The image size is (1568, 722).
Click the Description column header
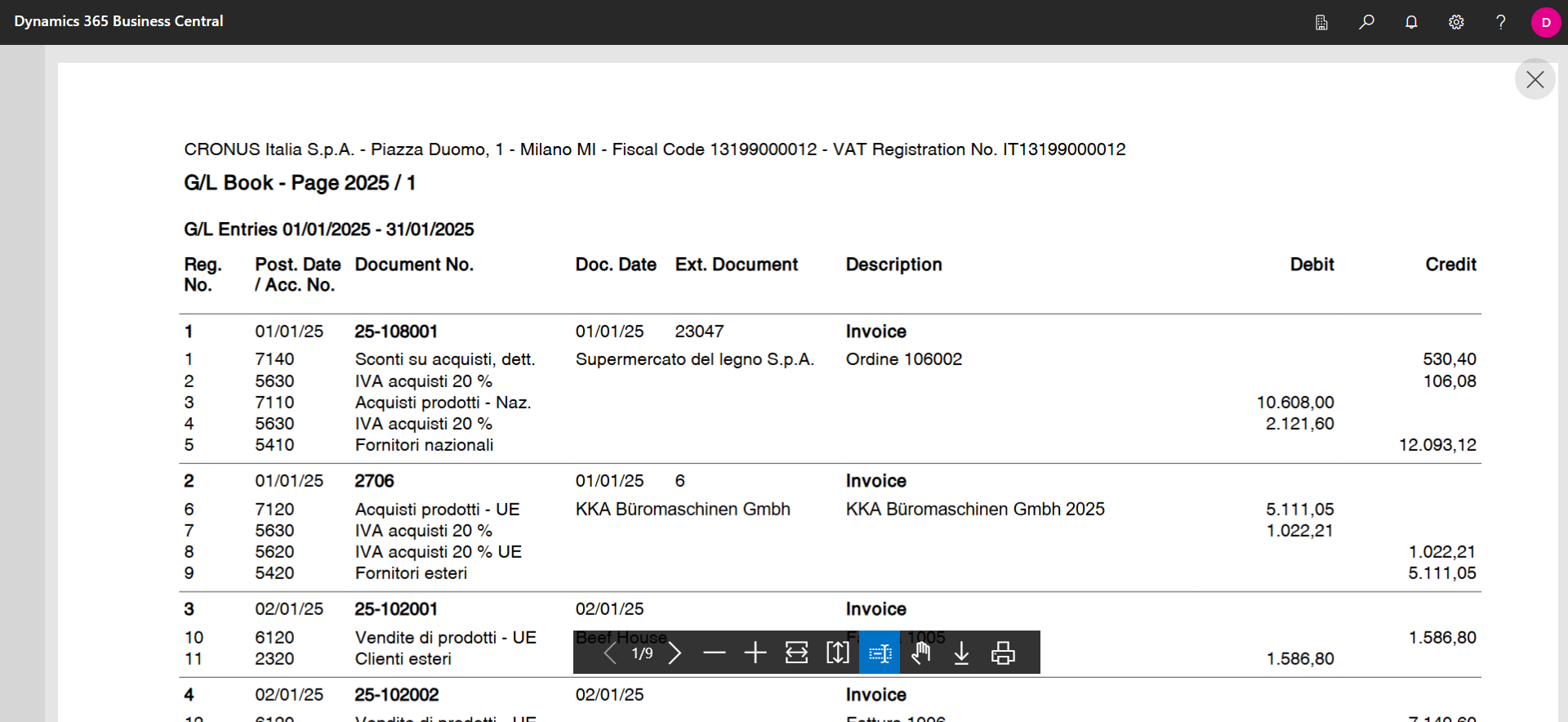[x=893, y=265]
